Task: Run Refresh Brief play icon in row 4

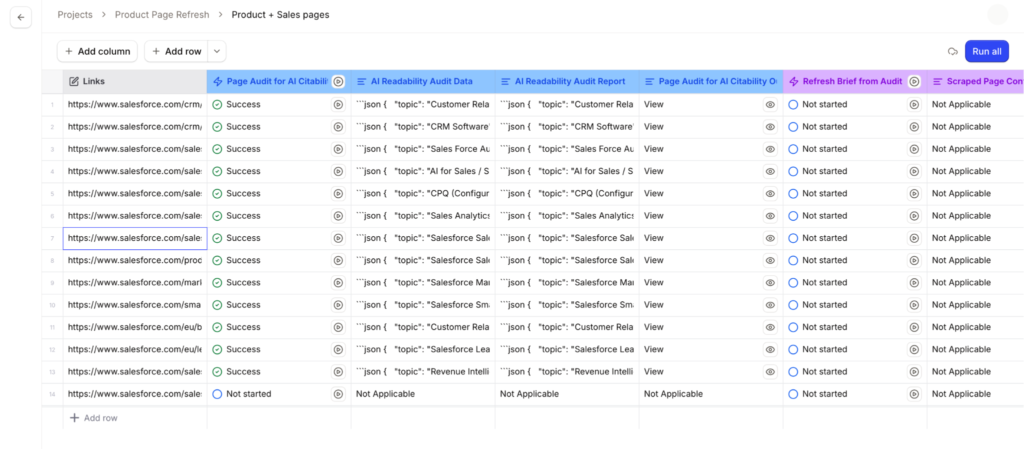Action: click(x=914, y=171)
